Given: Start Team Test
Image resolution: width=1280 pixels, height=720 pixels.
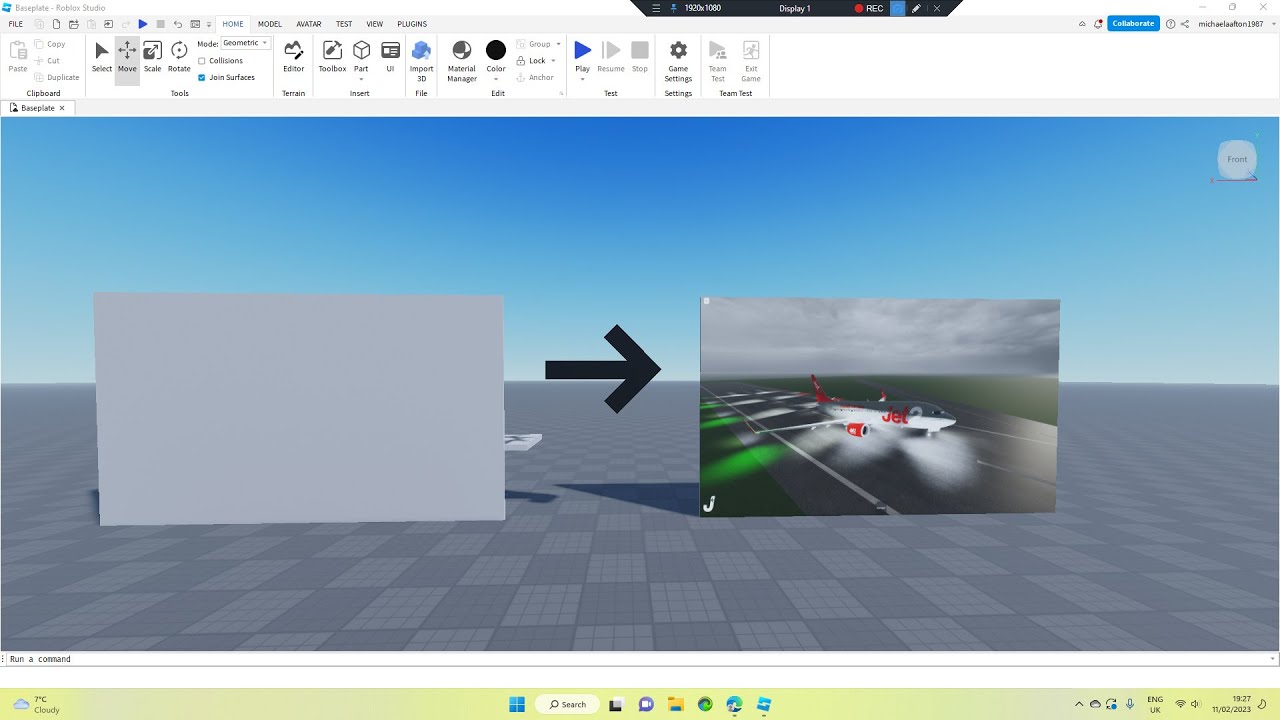Looking at the screenshot, I should [x=717, y=61].
